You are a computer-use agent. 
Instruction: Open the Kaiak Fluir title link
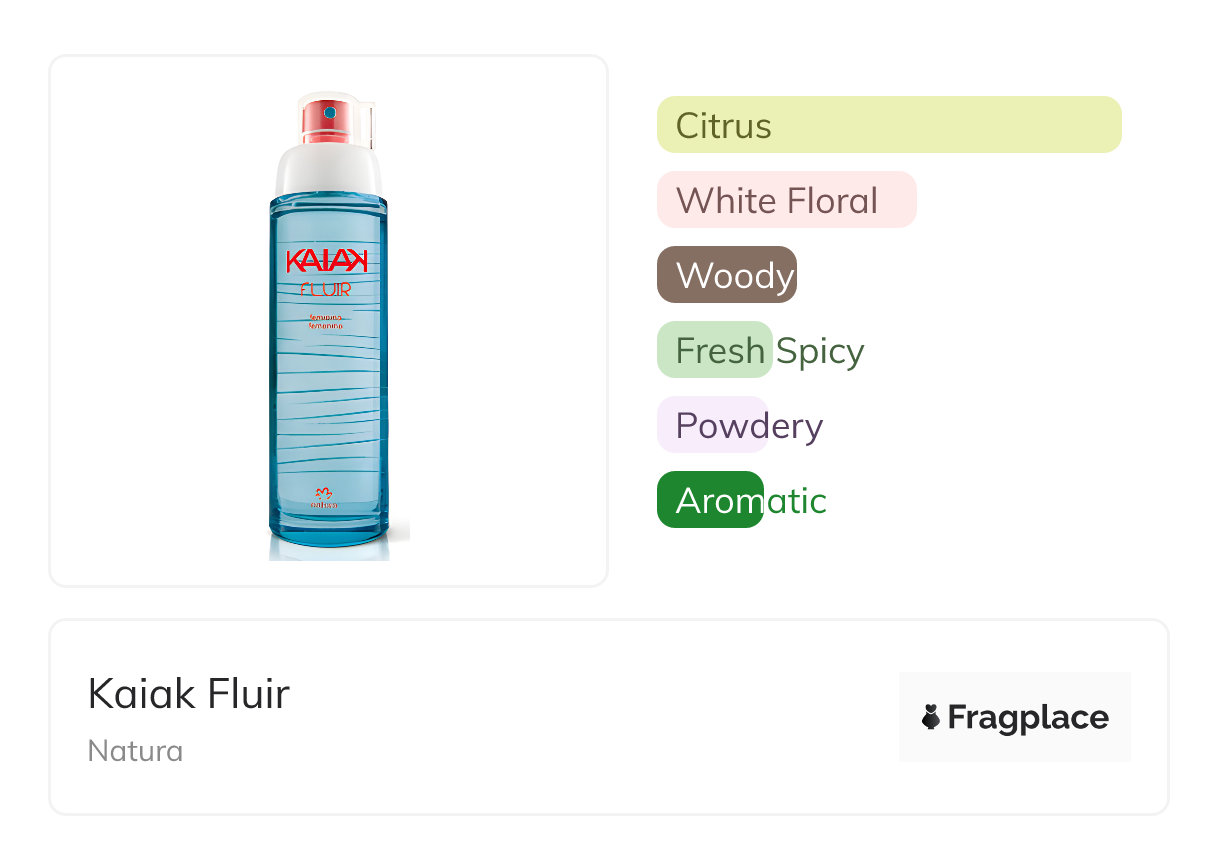point(189,693)
